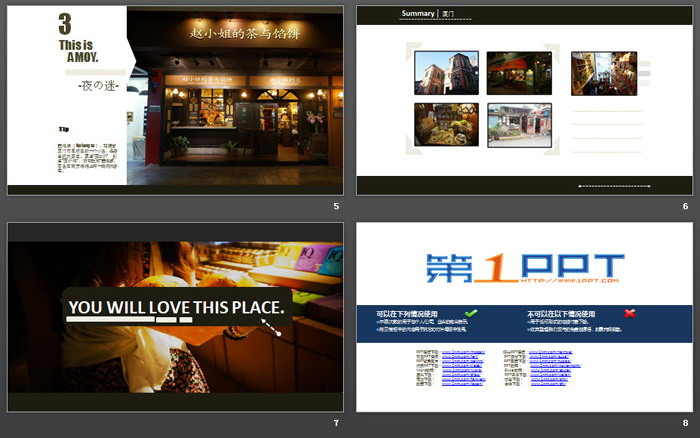Click the first link in slide 8 right list
Image resolution: width=700 pixels, height=438 pixels.
point(552,352)
